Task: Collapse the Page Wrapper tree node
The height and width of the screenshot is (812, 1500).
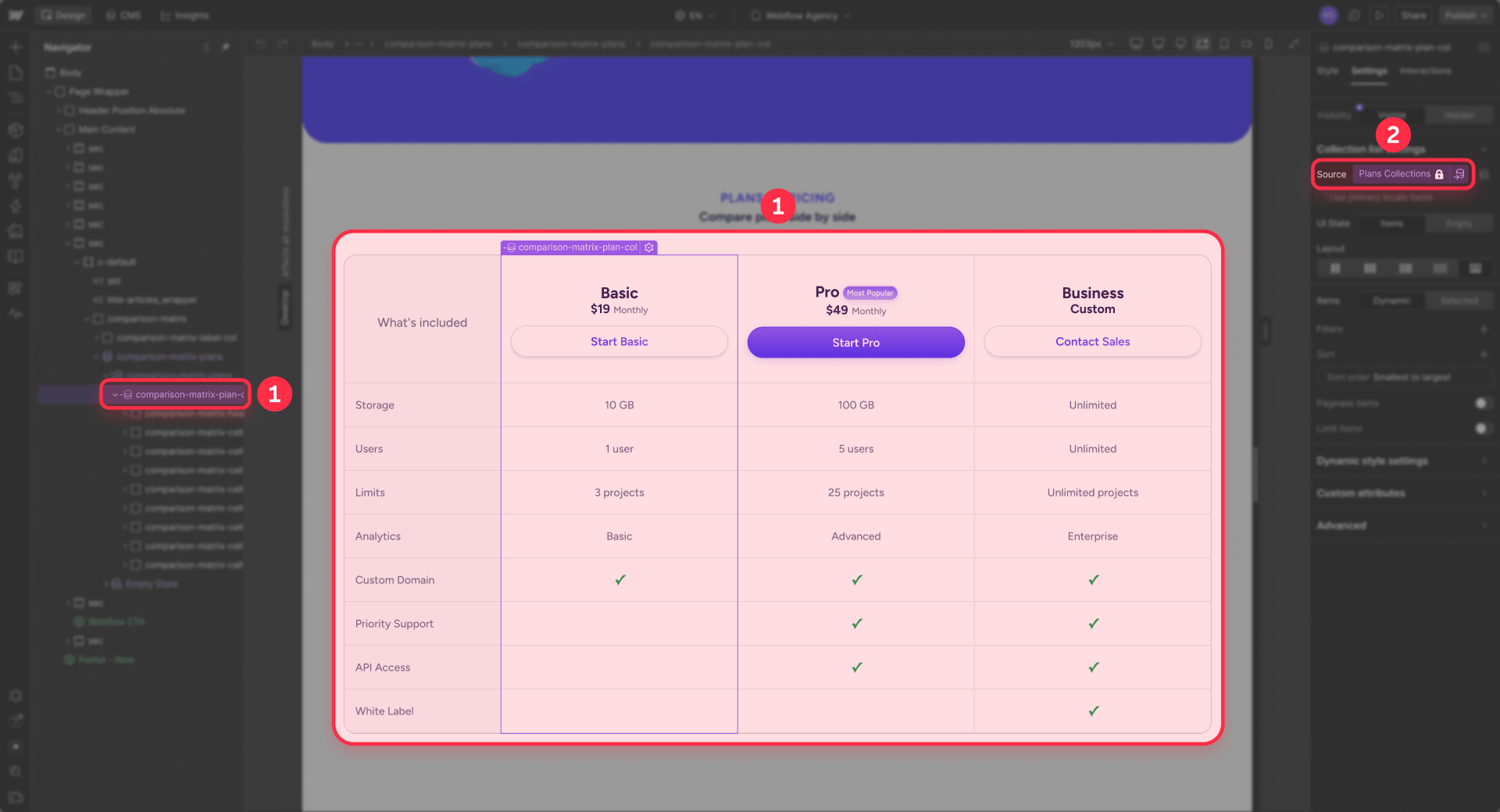Action: coord(49,92)
